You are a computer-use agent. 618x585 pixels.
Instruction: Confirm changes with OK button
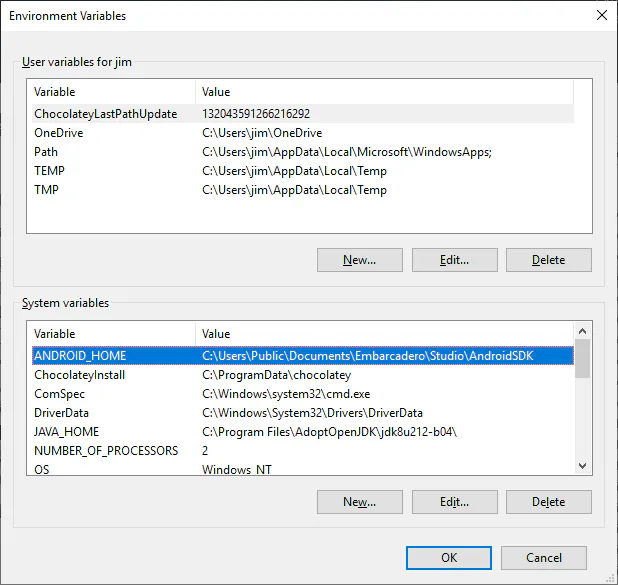point(449,558)
